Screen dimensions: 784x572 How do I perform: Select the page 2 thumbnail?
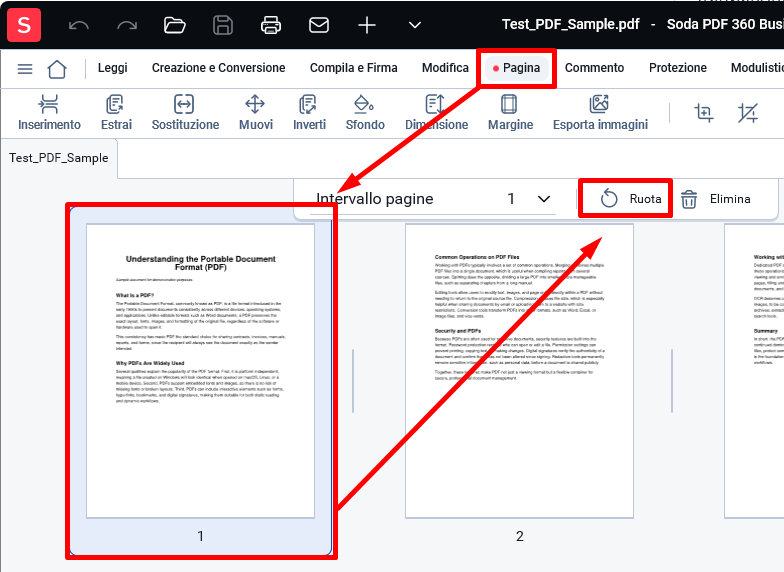click(x=520, y=371)
